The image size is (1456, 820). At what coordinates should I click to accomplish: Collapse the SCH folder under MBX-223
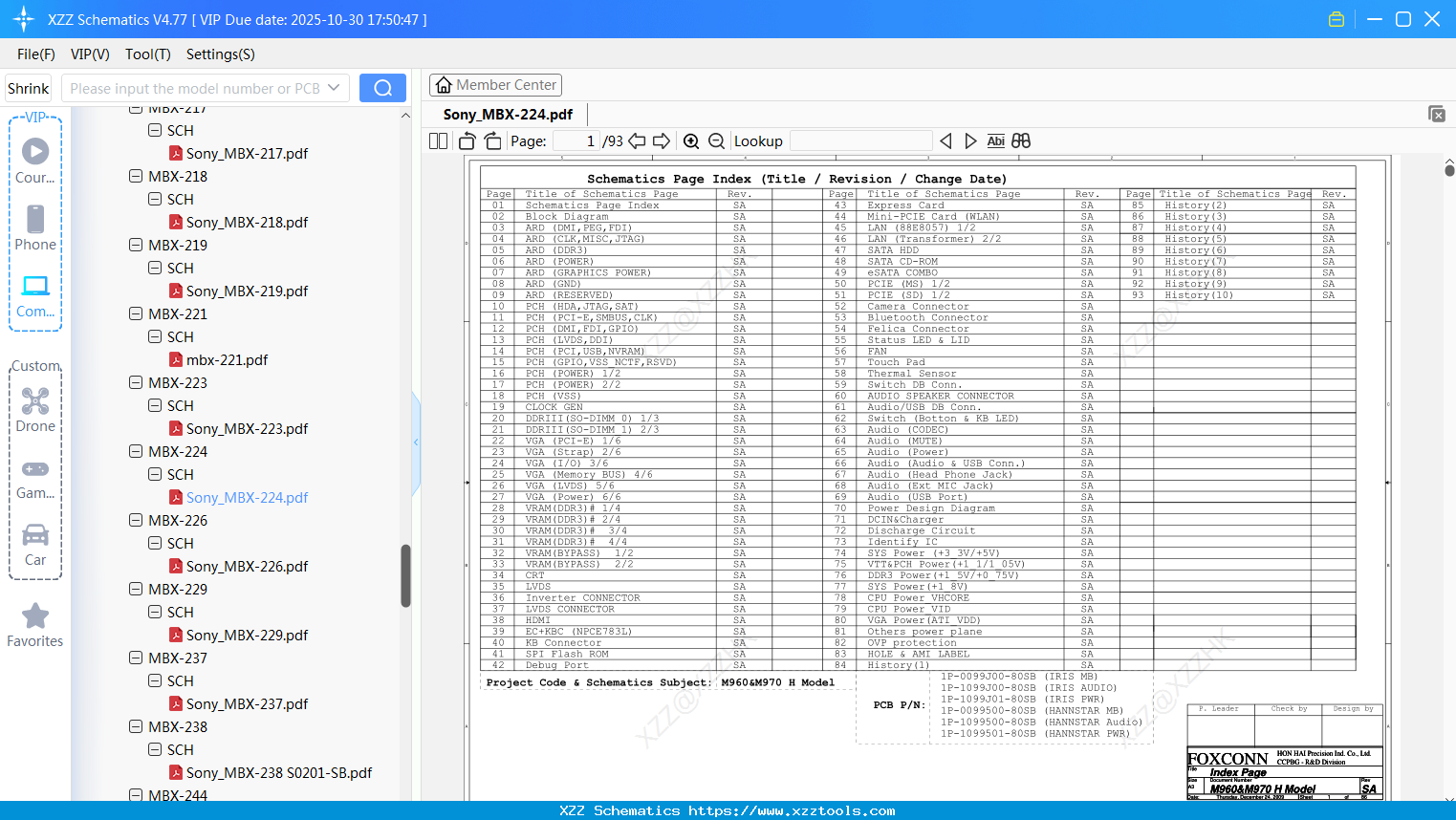(155, 405)
